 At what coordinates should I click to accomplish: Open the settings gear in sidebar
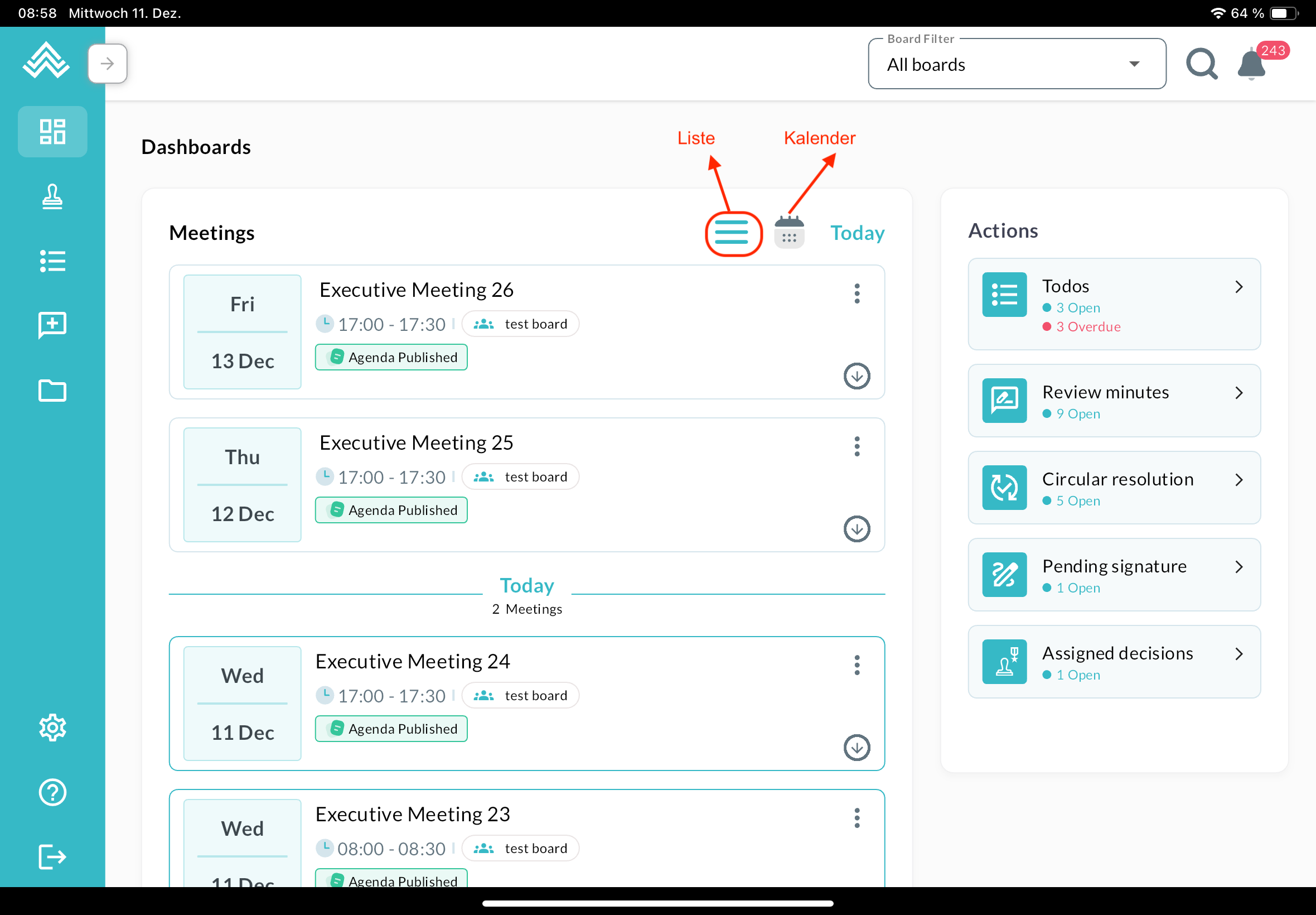[52, 728]
